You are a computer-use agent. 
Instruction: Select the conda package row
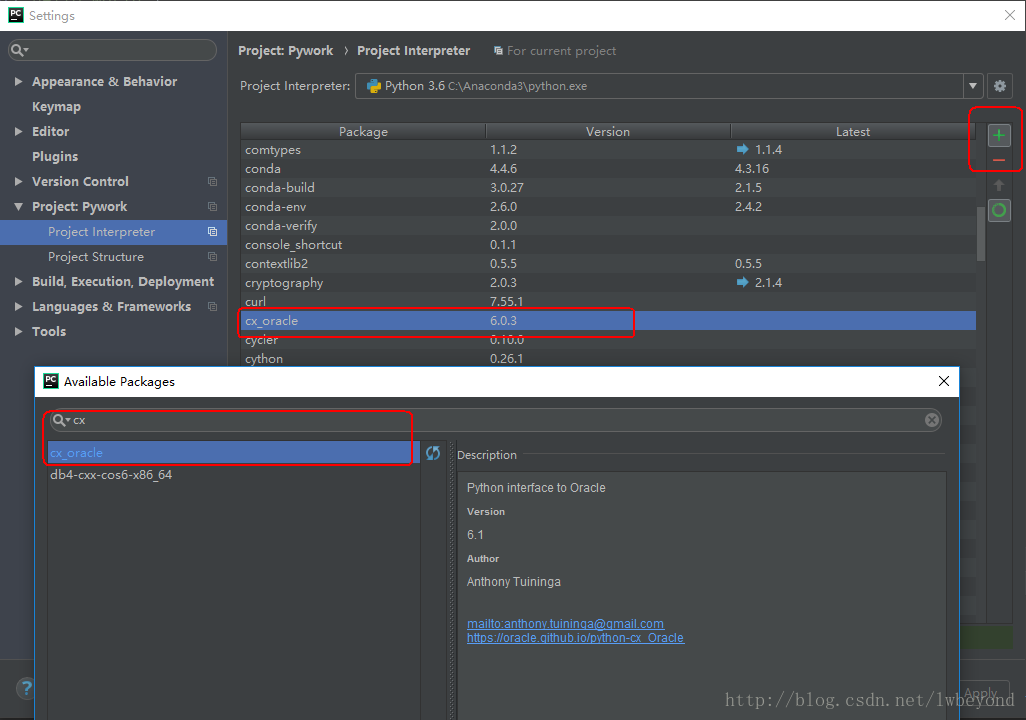tap(608, 169)
